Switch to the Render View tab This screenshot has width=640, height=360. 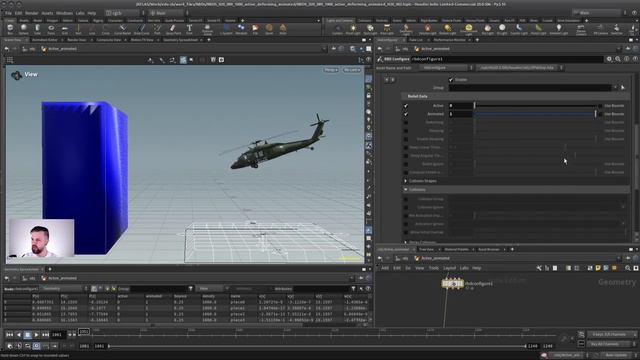point(77,40)
